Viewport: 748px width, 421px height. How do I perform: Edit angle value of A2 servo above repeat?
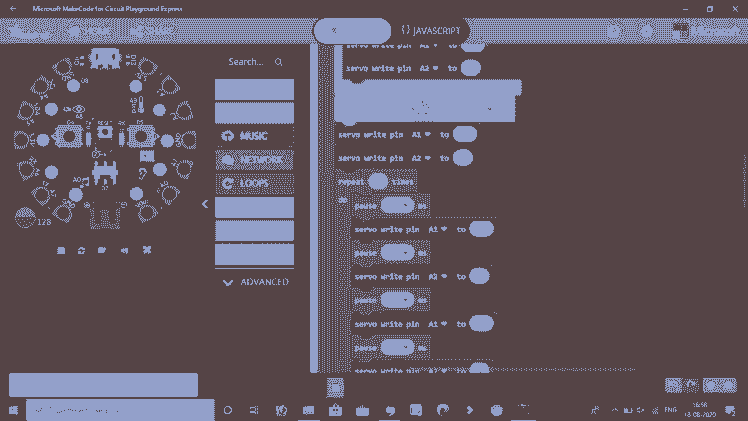(463, 158)
